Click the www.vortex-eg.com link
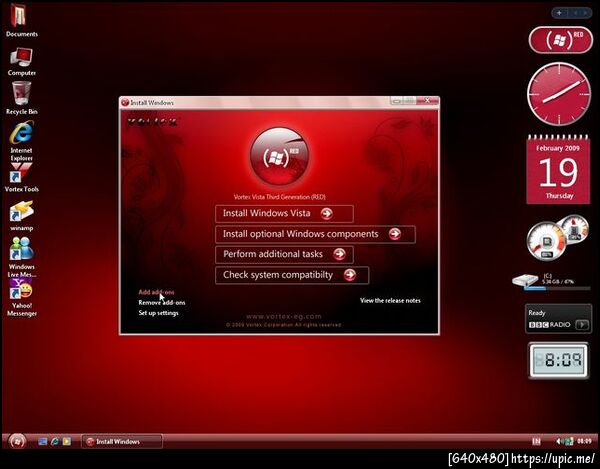600x469 pixels. [x=284, y=316]
